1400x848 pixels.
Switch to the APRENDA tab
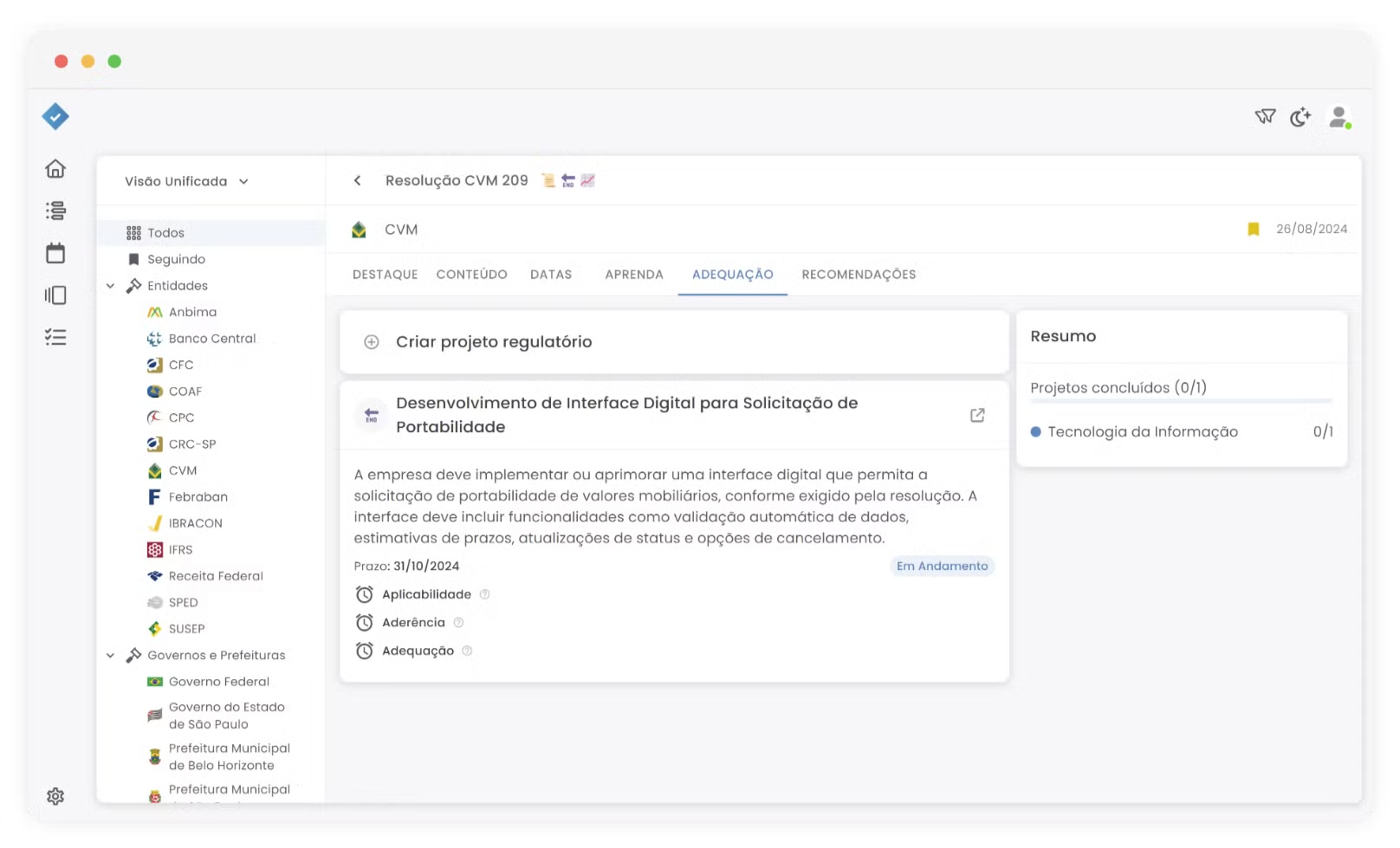pos(634,275)
